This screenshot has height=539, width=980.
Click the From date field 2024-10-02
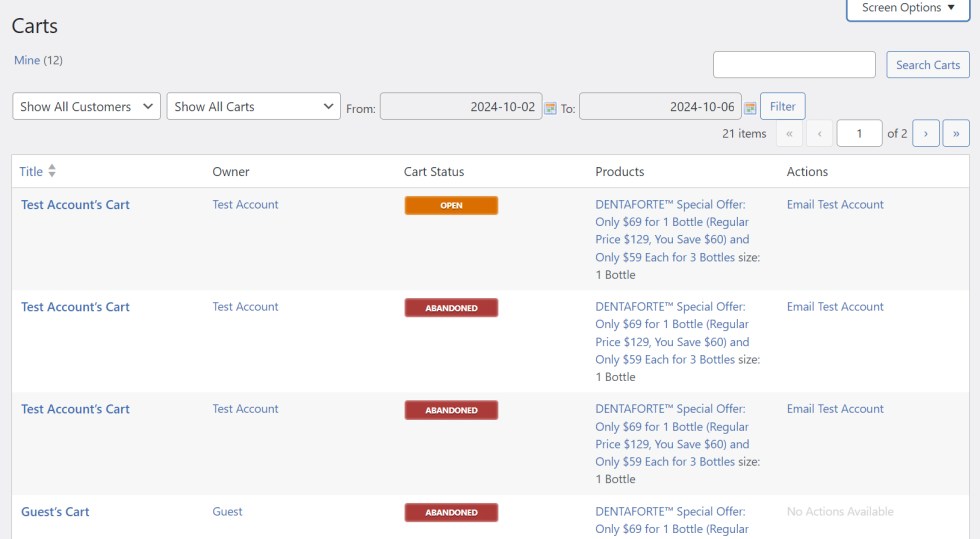461,106
